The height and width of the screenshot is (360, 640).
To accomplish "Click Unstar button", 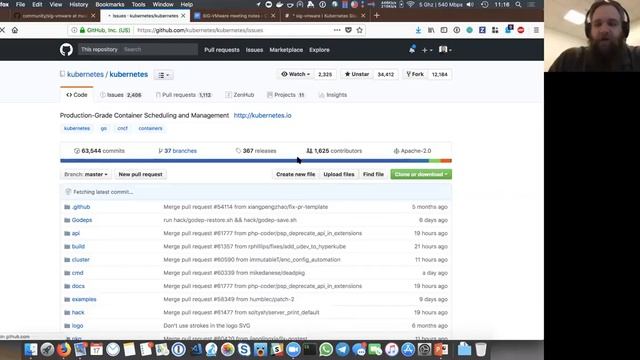I will coord(357,74).
